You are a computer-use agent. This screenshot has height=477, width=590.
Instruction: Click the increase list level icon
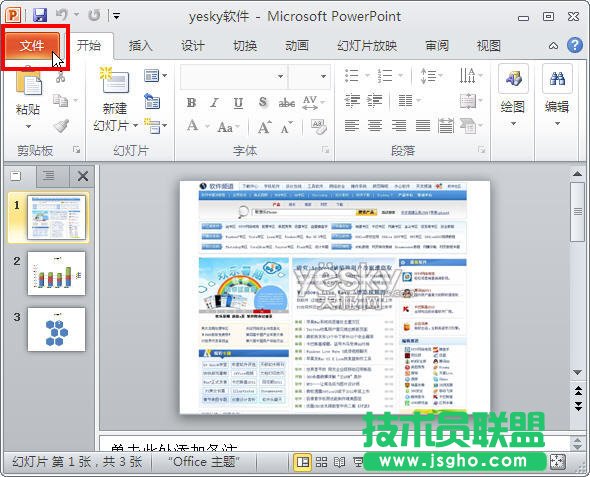click(x=375, y=100)
